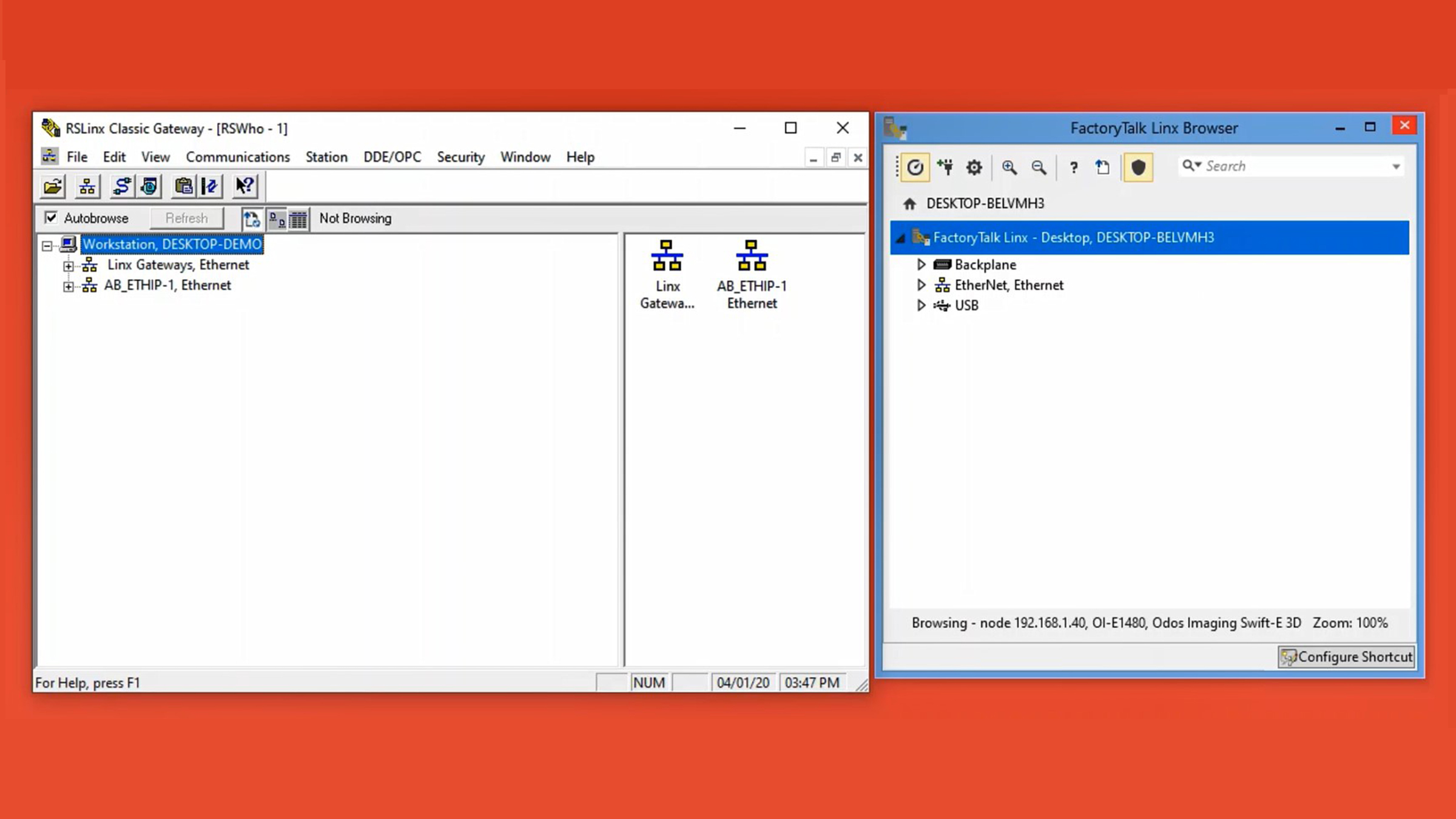This screenshot has width=1456, height=819.
Task: Open the DDE/OPC menu
Action: [392, 157]
